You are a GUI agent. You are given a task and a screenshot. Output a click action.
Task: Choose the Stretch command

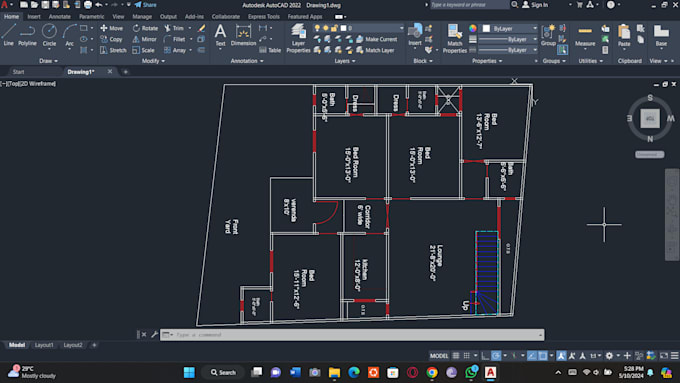[113, 50]
